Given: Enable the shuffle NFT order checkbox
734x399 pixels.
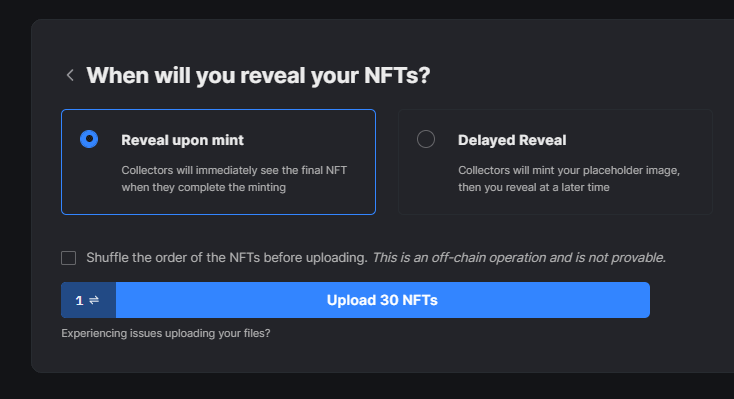Looking at the screenshot, I should pyautogui.click(x=68, y=258).
